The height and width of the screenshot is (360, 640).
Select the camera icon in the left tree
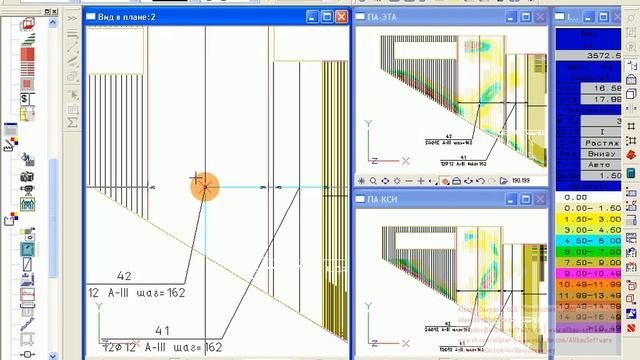[27, 176]
